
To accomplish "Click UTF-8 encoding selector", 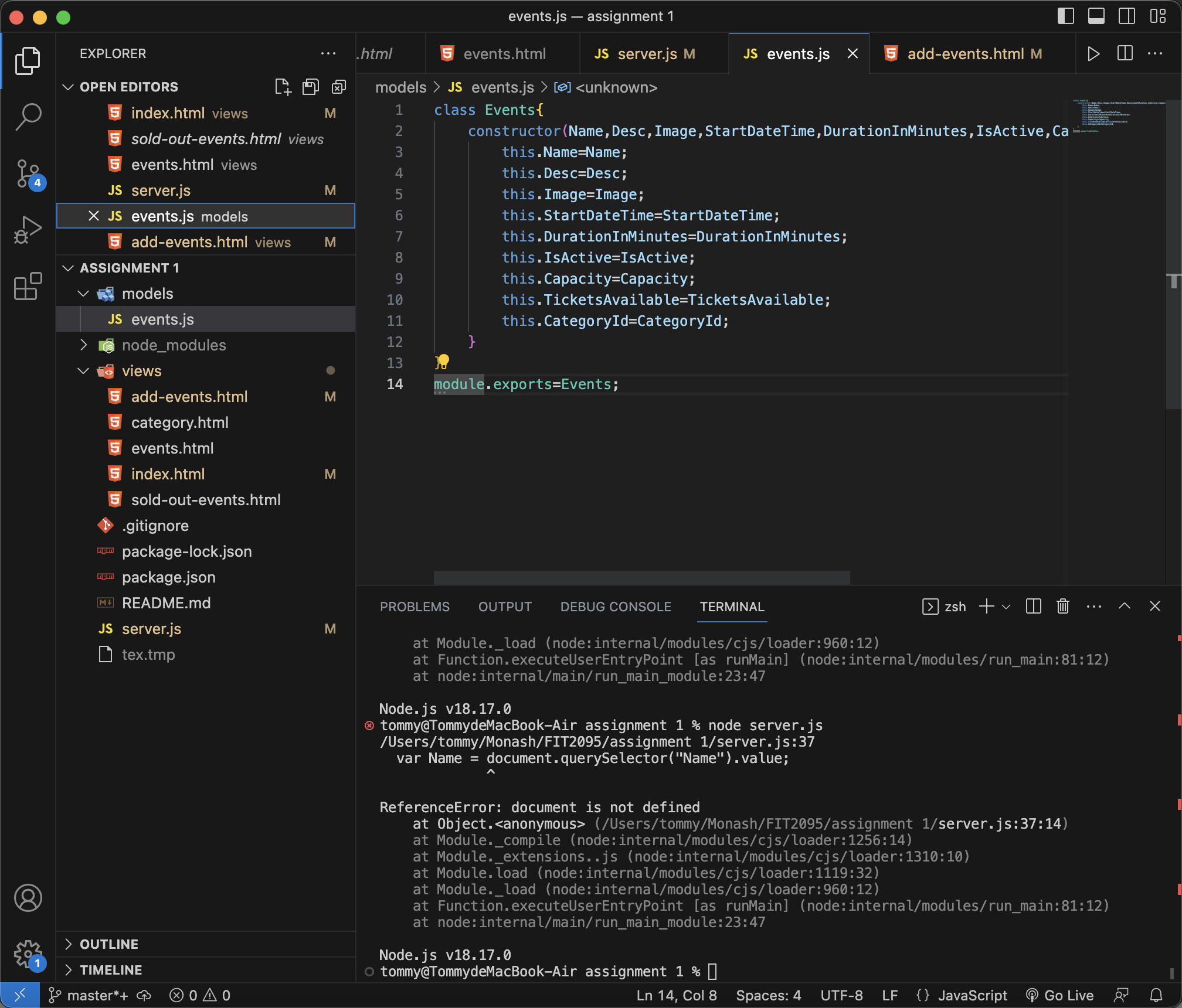I will [841, 995].
